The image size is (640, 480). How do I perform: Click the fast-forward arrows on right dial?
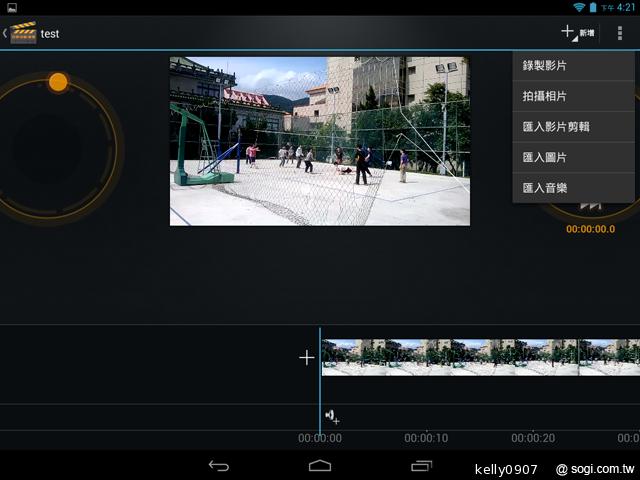tap(591, 206)
